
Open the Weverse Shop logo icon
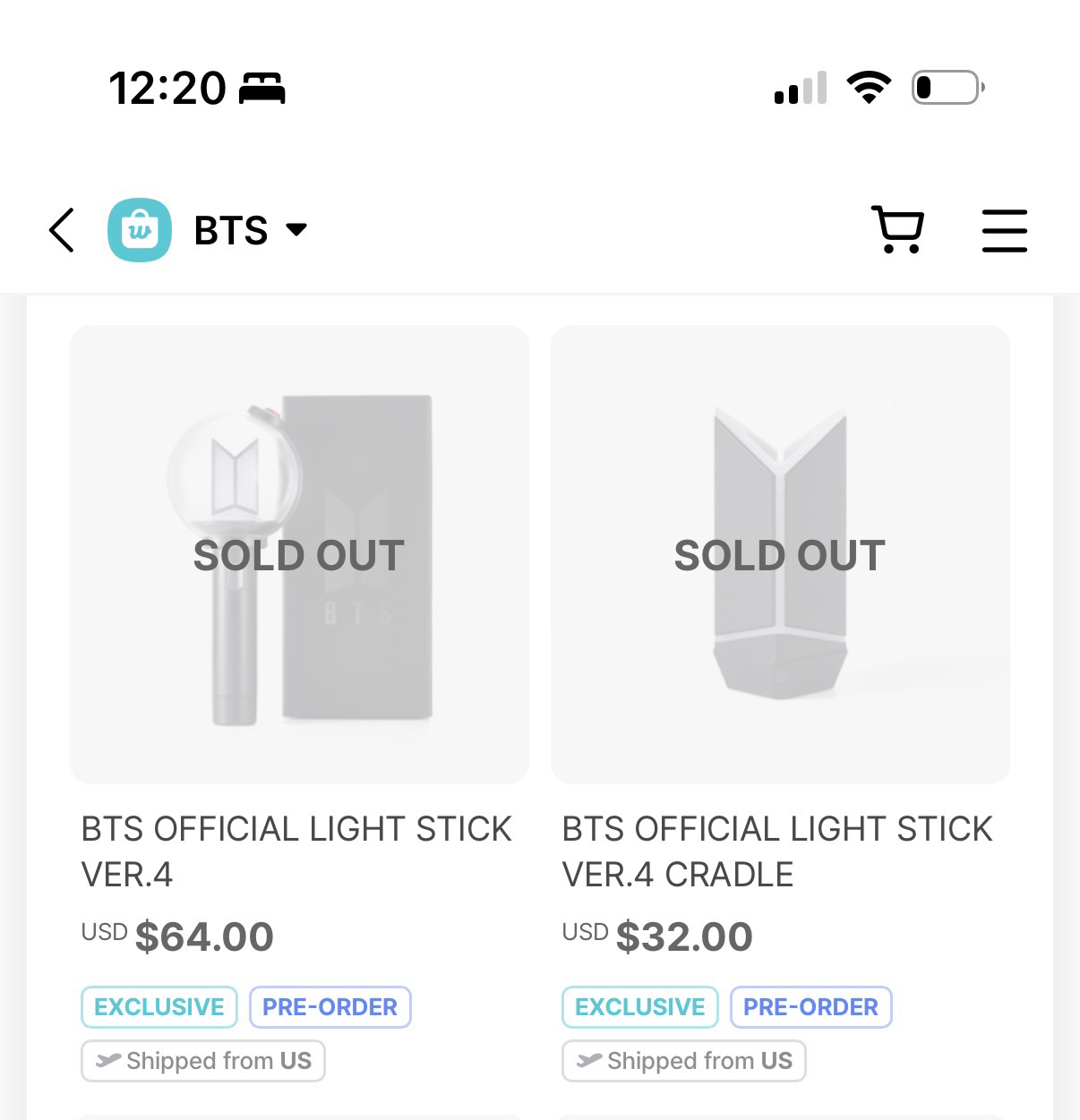coord(139,230)
